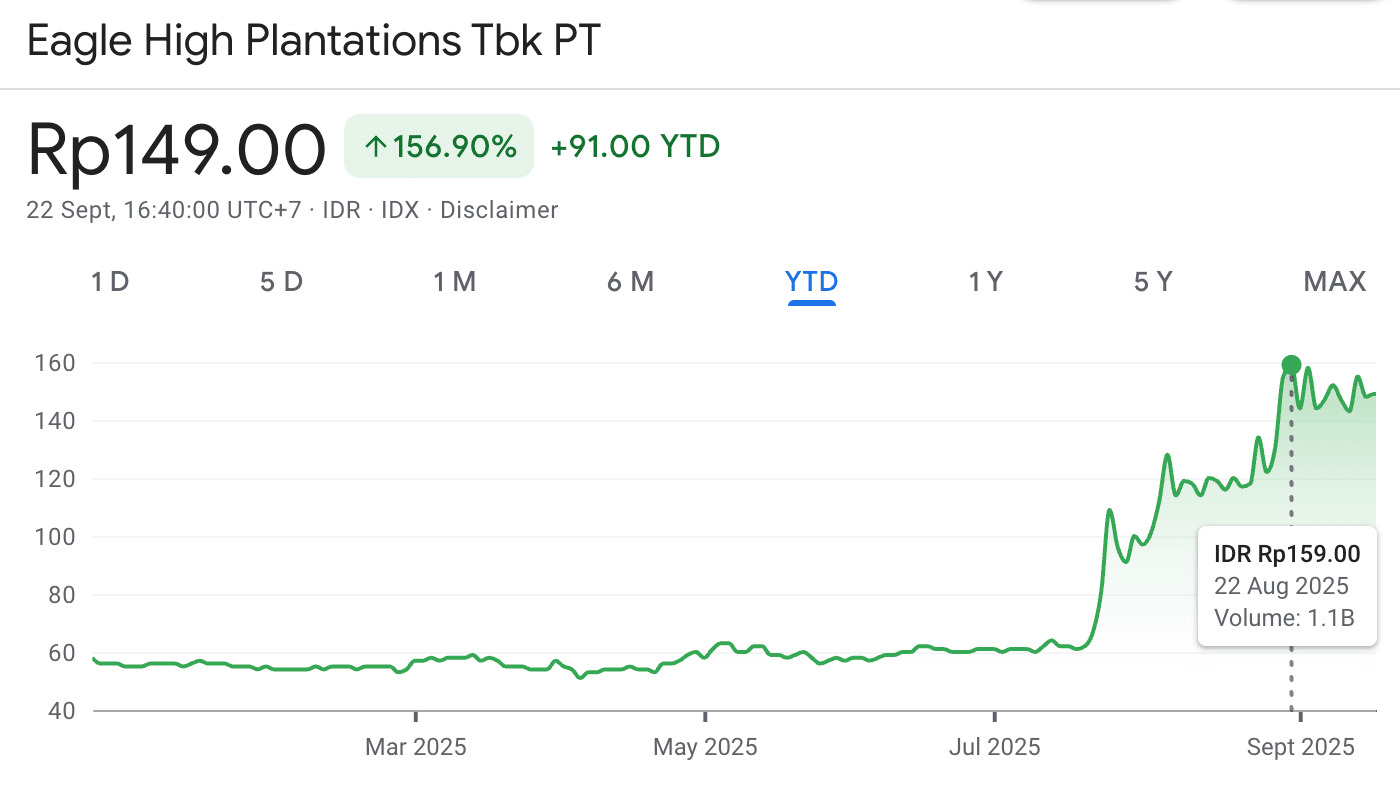Click the Eagle High Plantations Tbk PT title
1400x790 pixels.
tap(313, 42)
